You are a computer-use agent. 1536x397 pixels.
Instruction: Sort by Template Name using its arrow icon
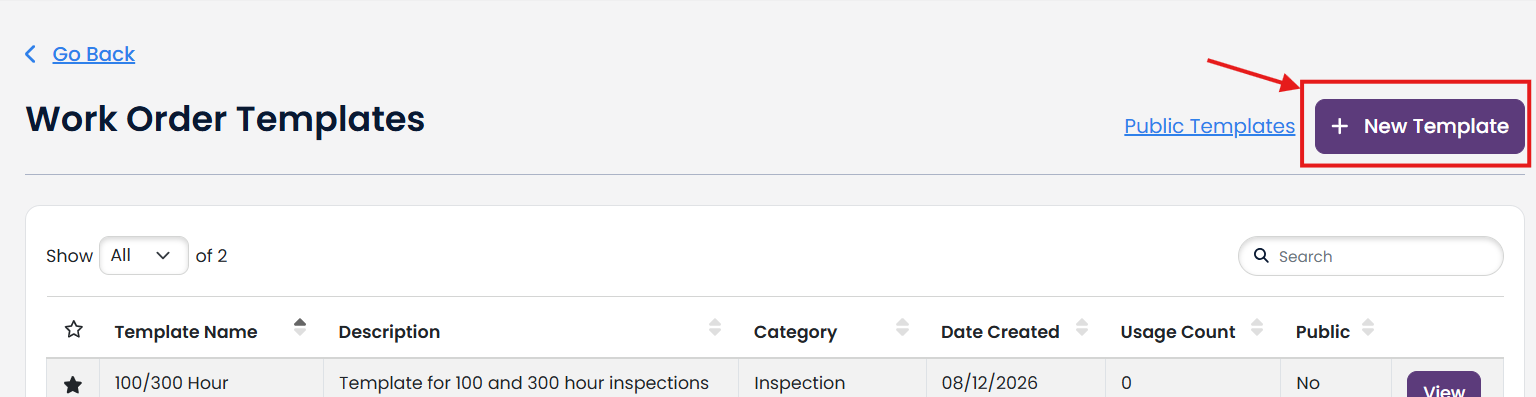300,328
